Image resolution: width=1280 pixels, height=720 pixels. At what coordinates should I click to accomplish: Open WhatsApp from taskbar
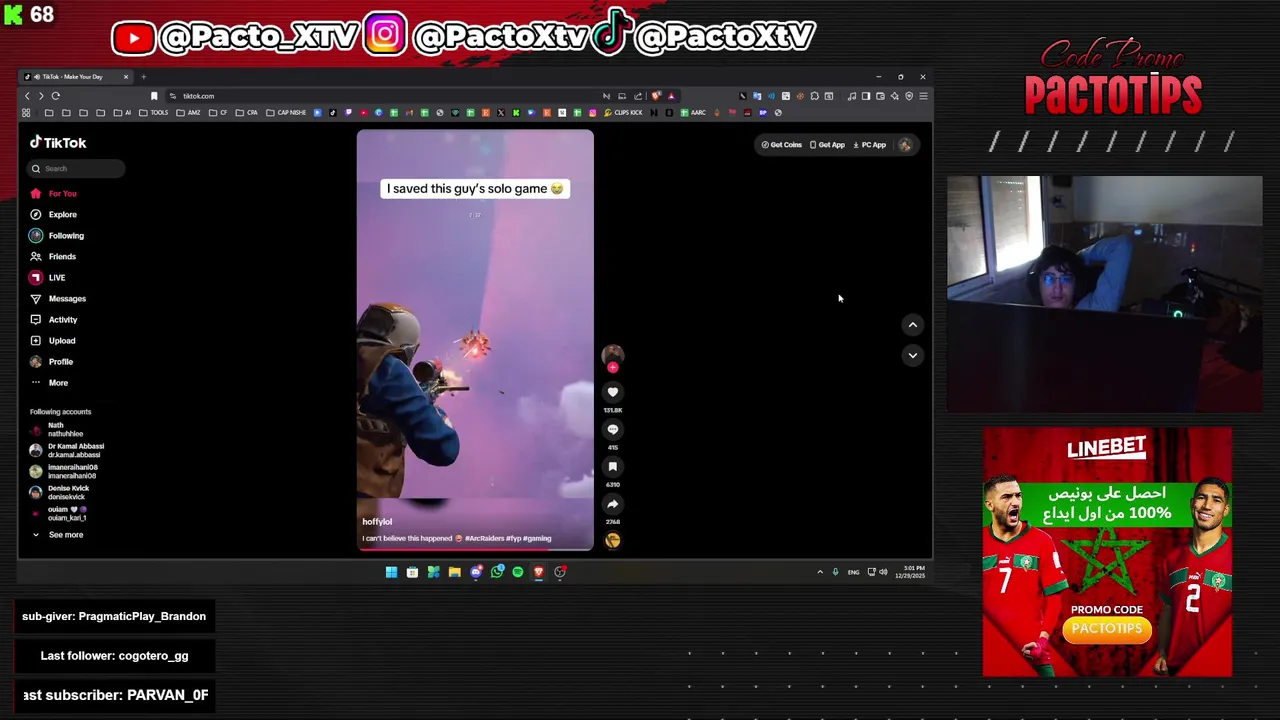pyautogui.click(x=497, y=572)
